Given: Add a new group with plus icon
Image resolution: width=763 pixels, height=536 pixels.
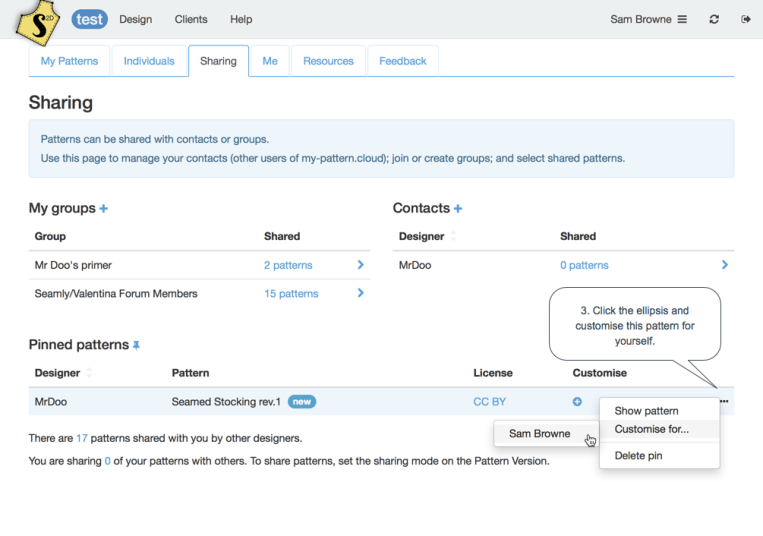Looking at the screenshot, I should (x=104, y=209).
